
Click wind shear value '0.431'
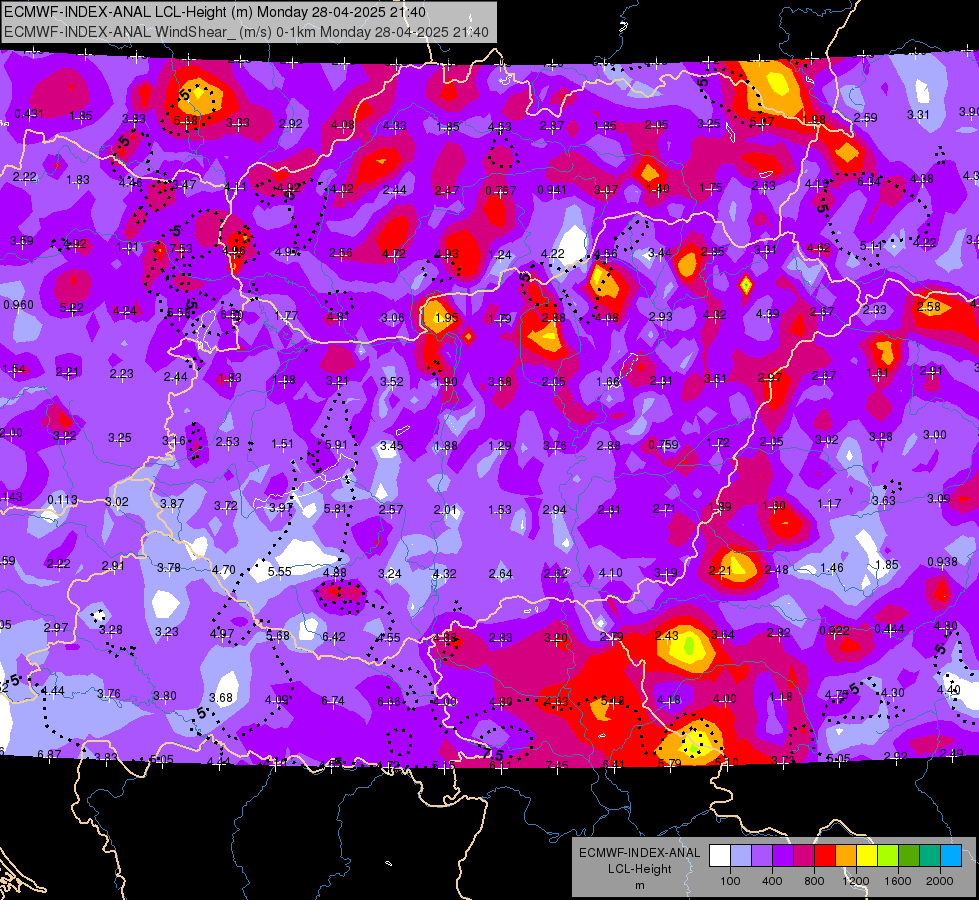(29, 114)
